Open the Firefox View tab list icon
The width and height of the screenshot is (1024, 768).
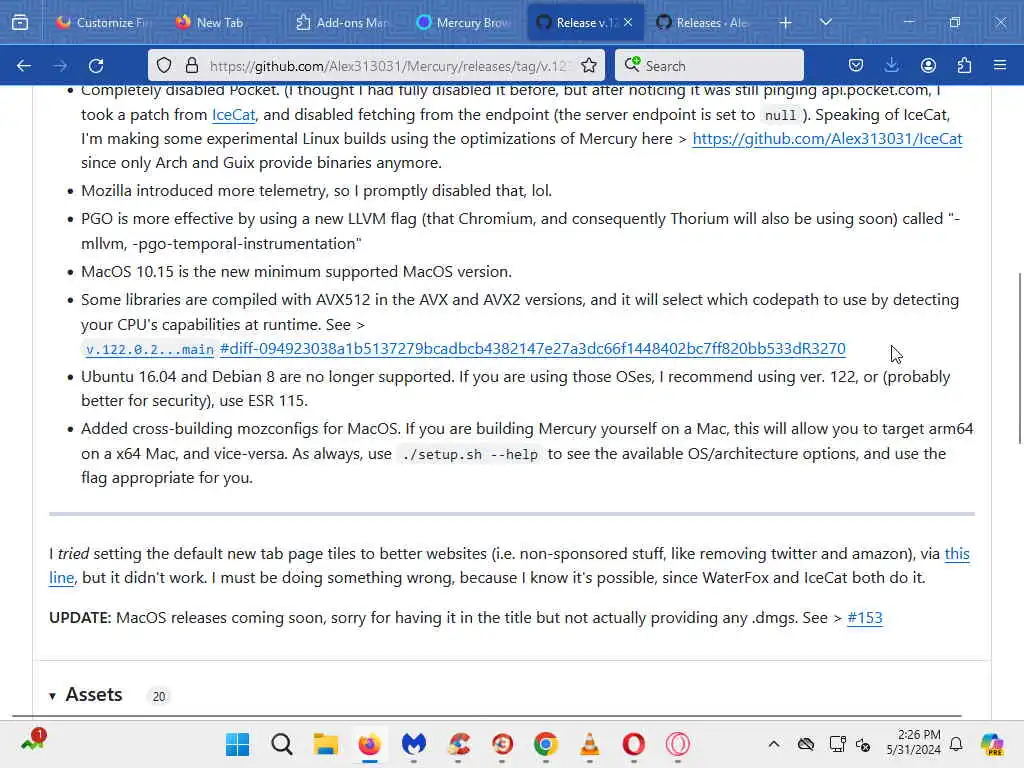click(20, 22)
